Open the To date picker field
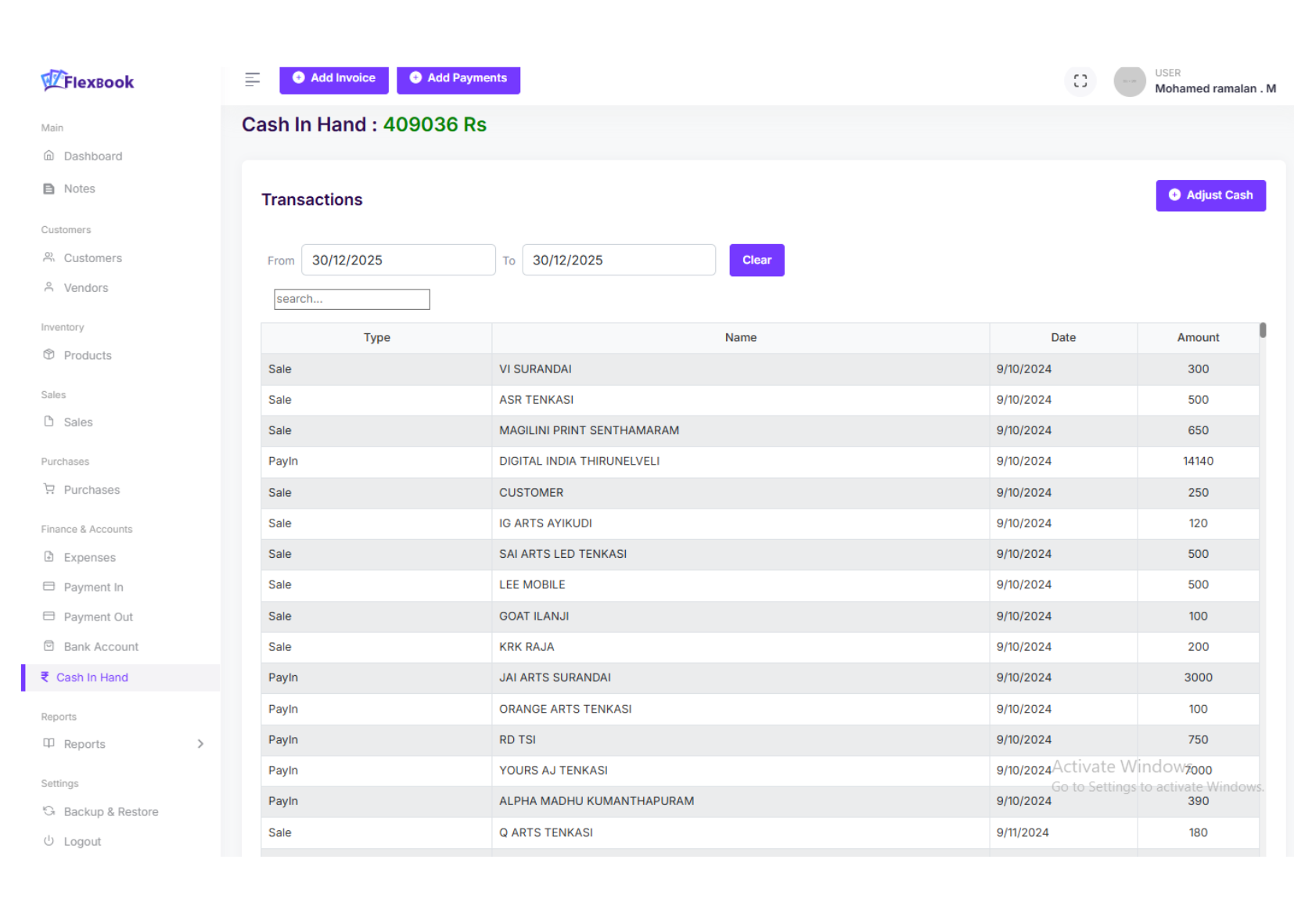This screenshot has height=924, width=1294. [x=618, y=261]
